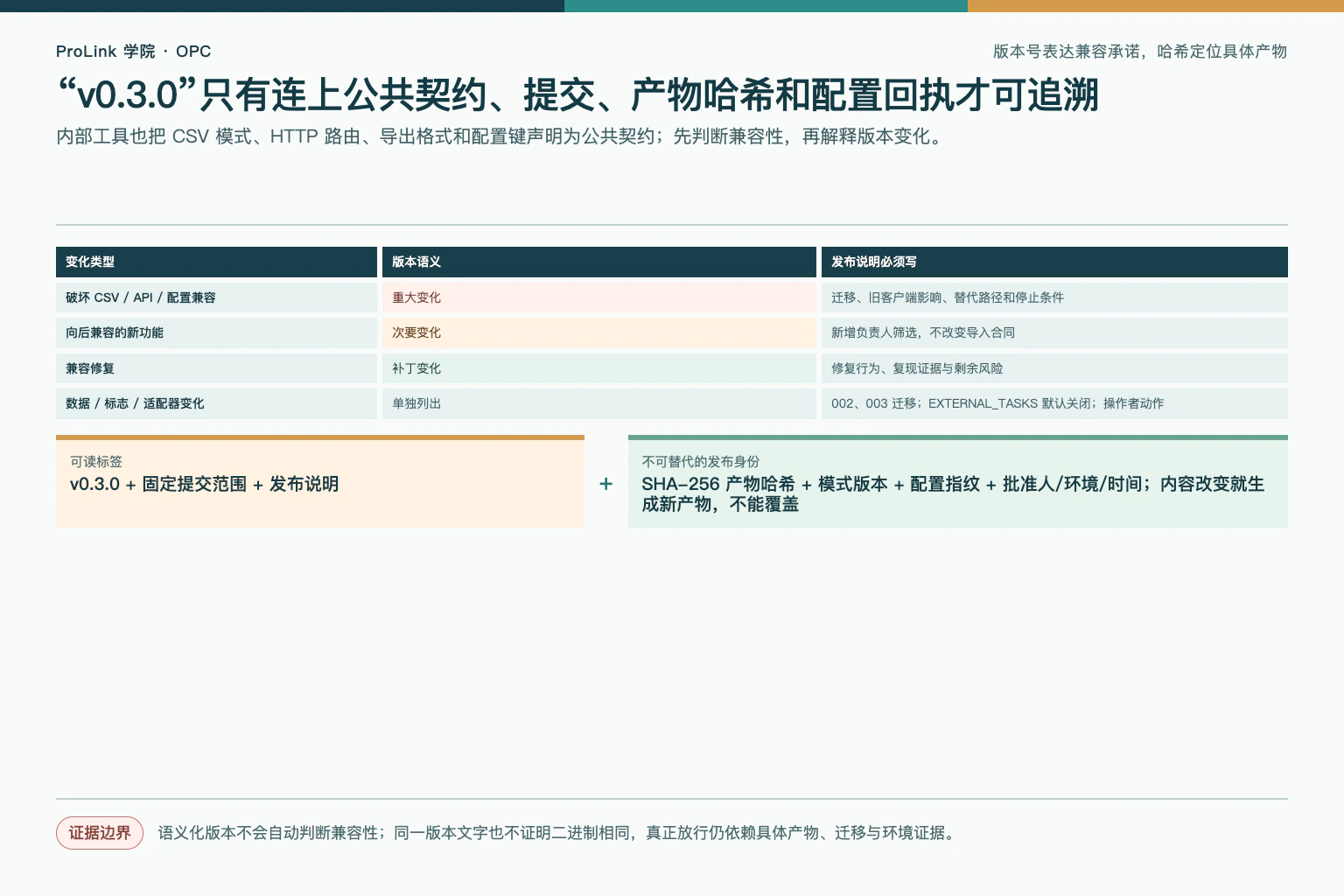Click the top-right note '版本号表达兼容承诺'
This screenshot has height=896, width=1344.
(x=1139, y=52)
